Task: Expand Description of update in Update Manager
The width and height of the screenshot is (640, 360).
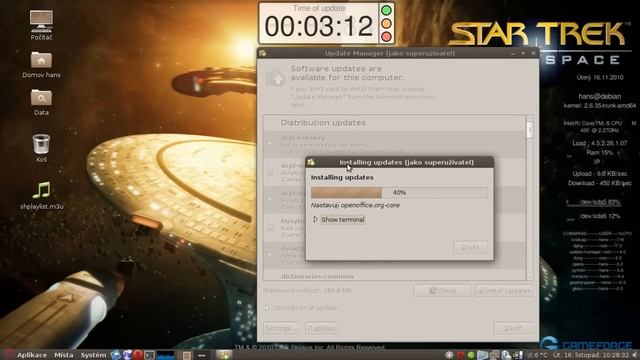Action: (x=301, y=308)
